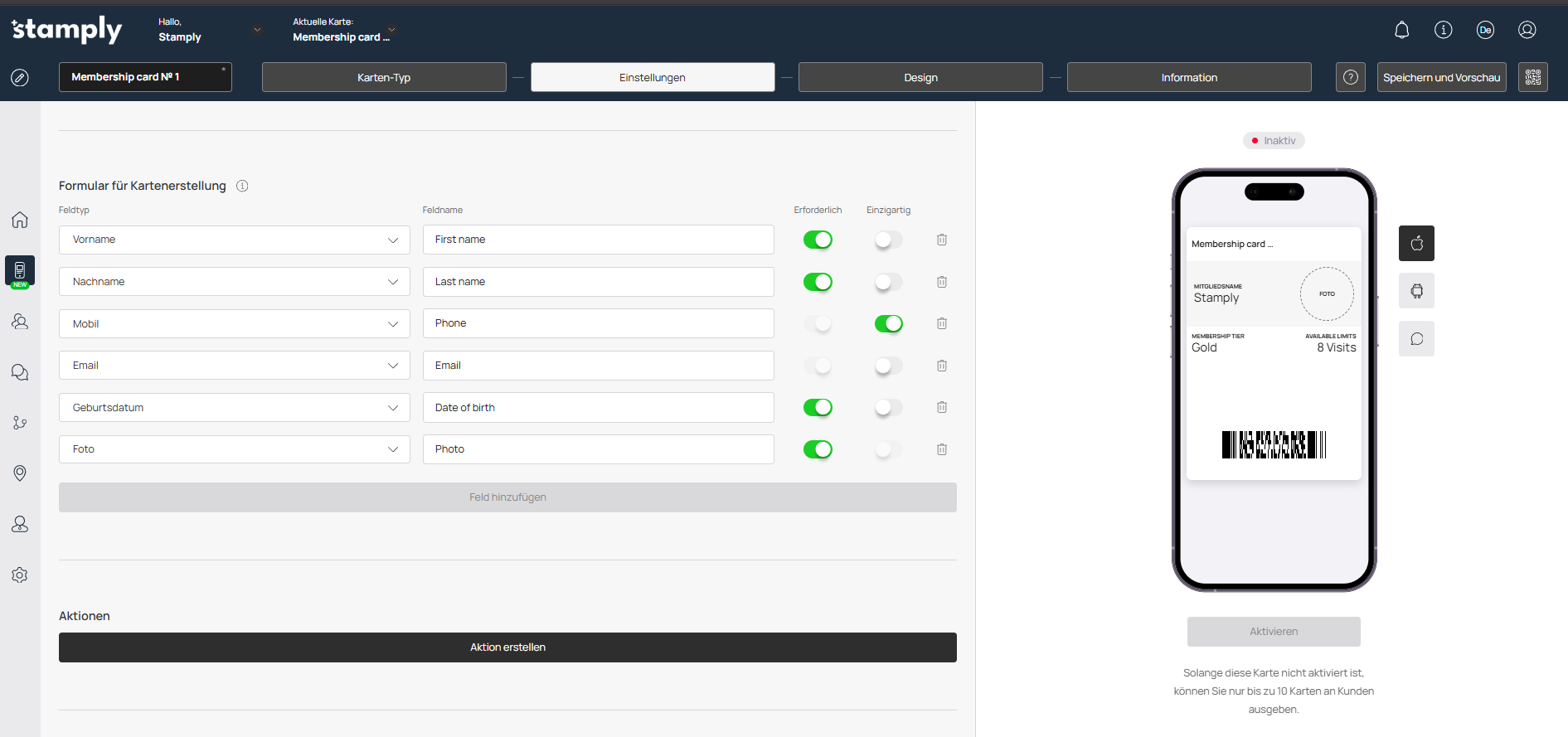Switch to the Design tab
This screenshot has height=737, width=1568.
(920, 77)
